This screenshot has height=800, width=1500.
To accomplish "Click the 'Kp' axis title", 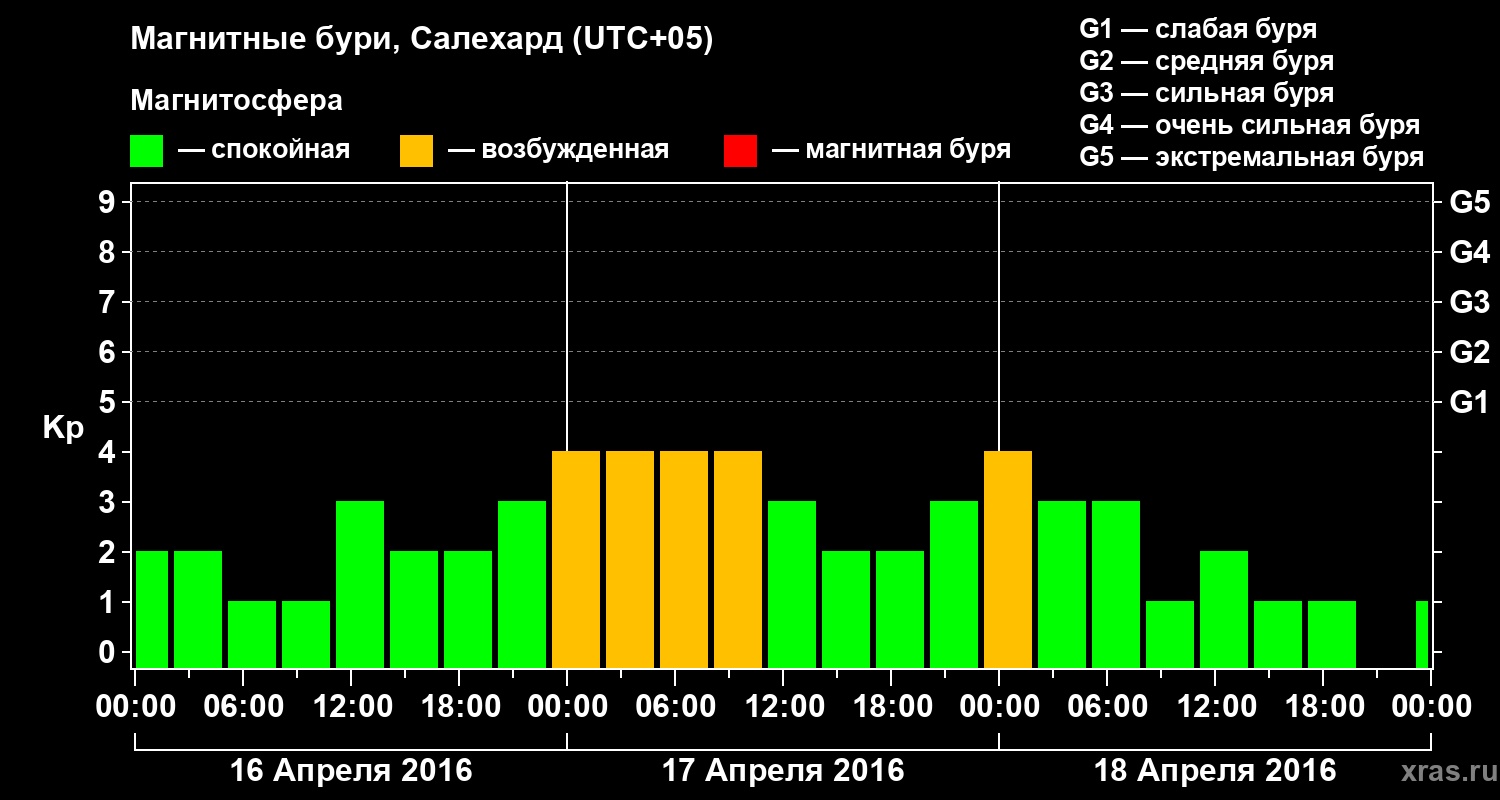I will click(63, 428).
